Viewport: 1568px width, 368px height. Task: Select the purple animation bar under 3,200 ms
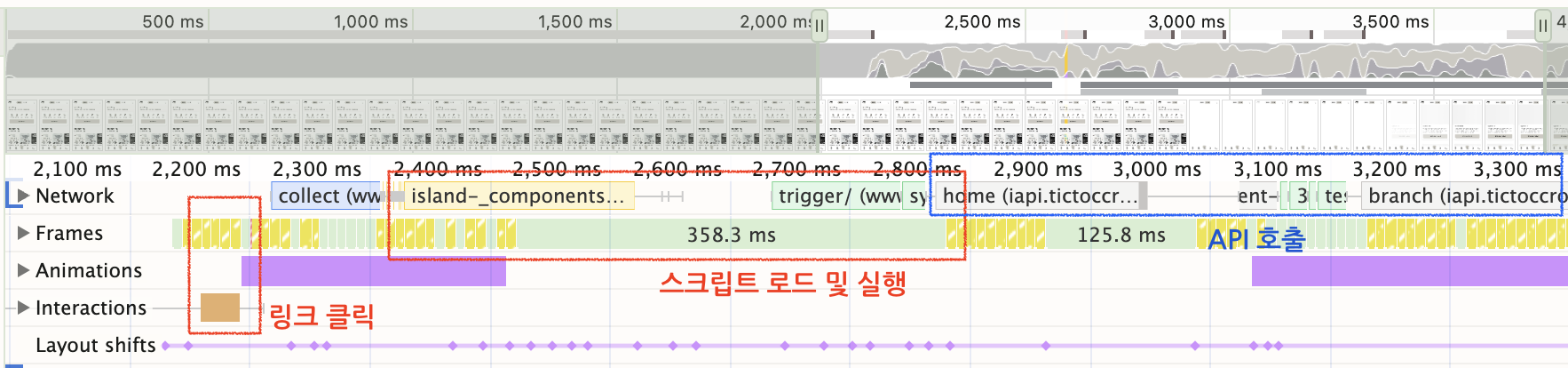(1410, 271)
